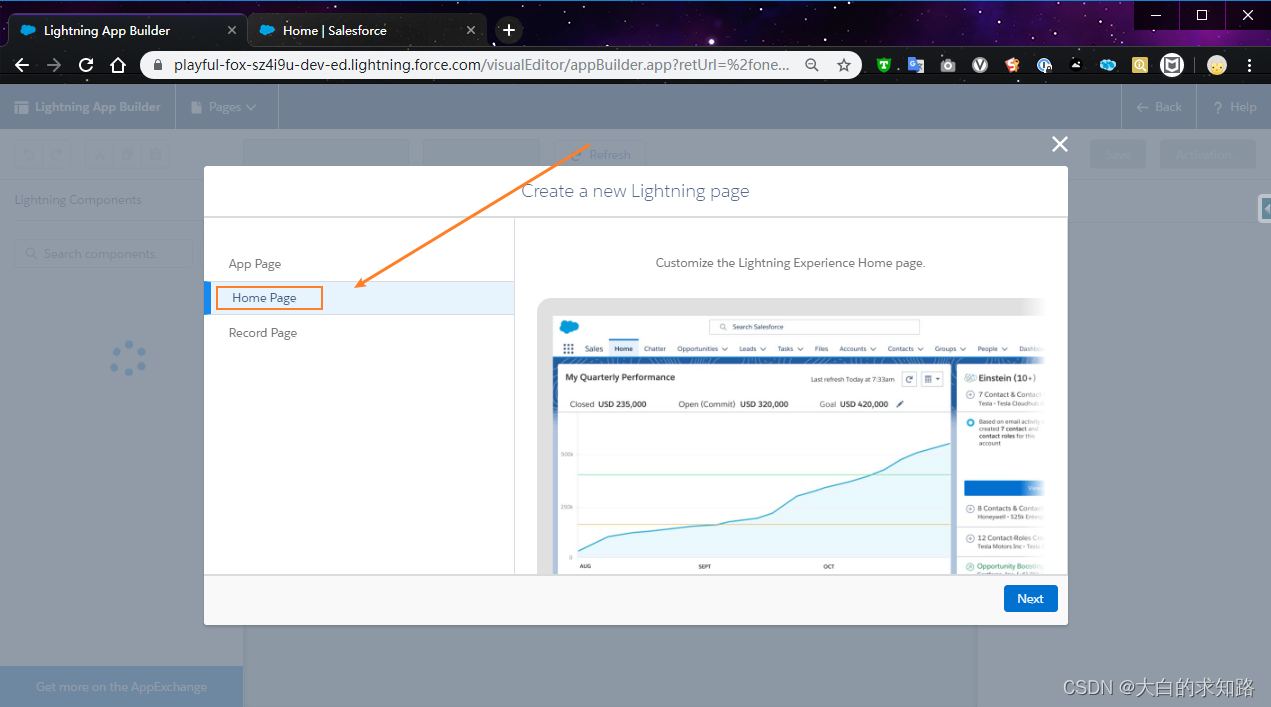1271x707 pixels.
Task: Open the Chrome three-dot menu
Action: click(x=1249, y=65)
